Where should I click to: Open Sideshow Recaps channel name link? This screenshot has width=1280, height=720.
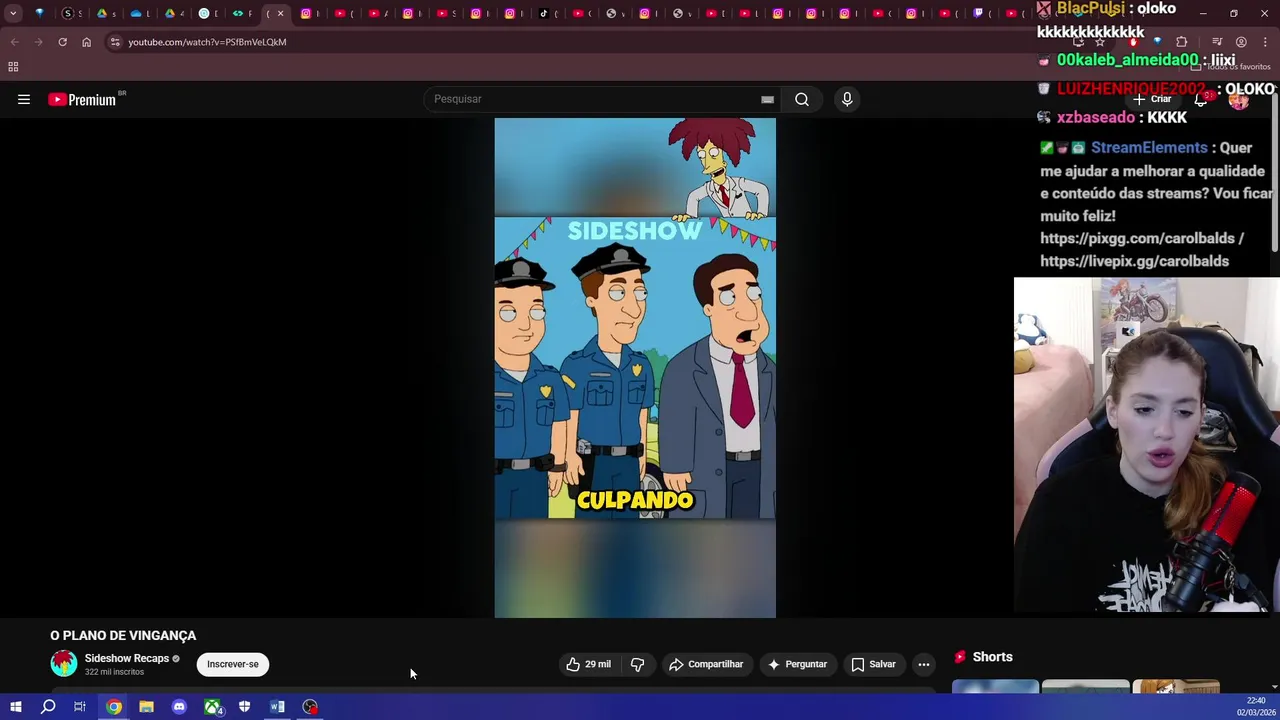point(127,658)
